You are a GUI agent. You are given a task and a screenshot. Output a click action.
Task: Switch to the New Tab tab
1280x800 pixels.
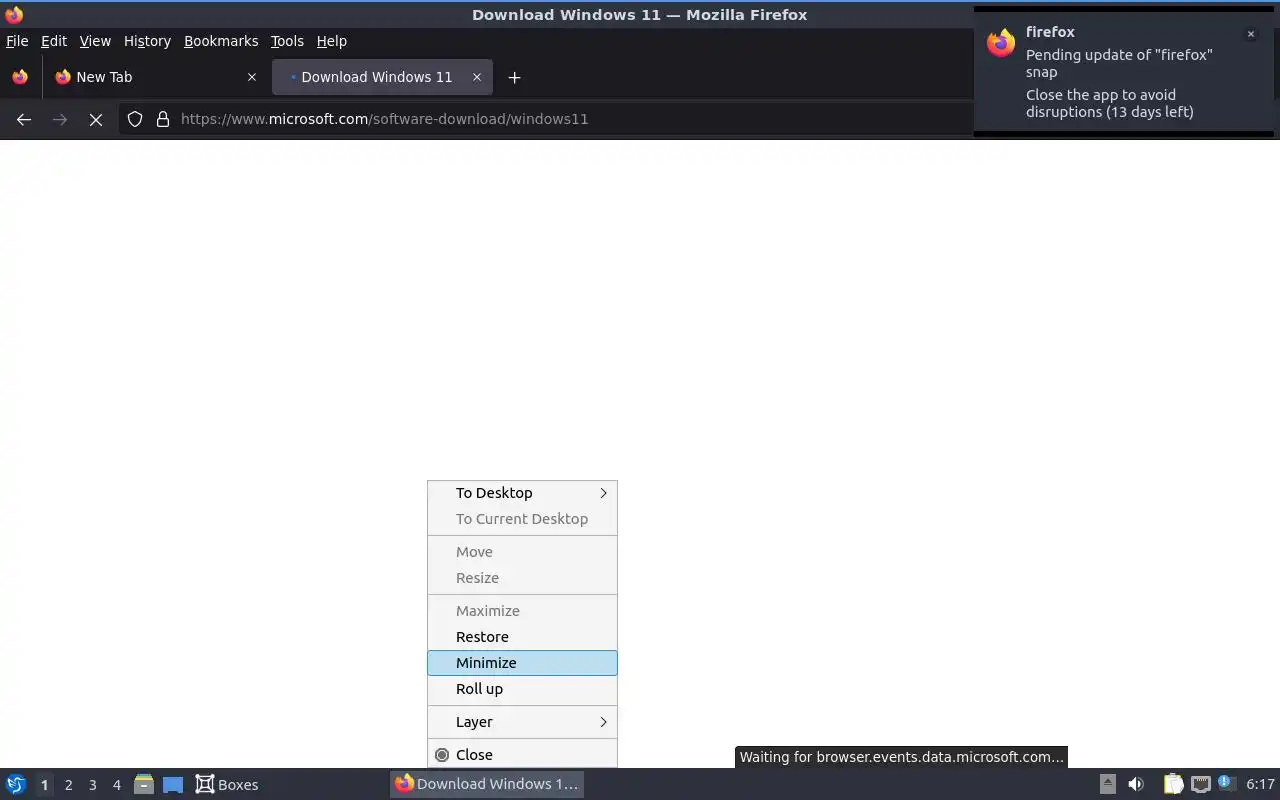(x=156, y=77)
